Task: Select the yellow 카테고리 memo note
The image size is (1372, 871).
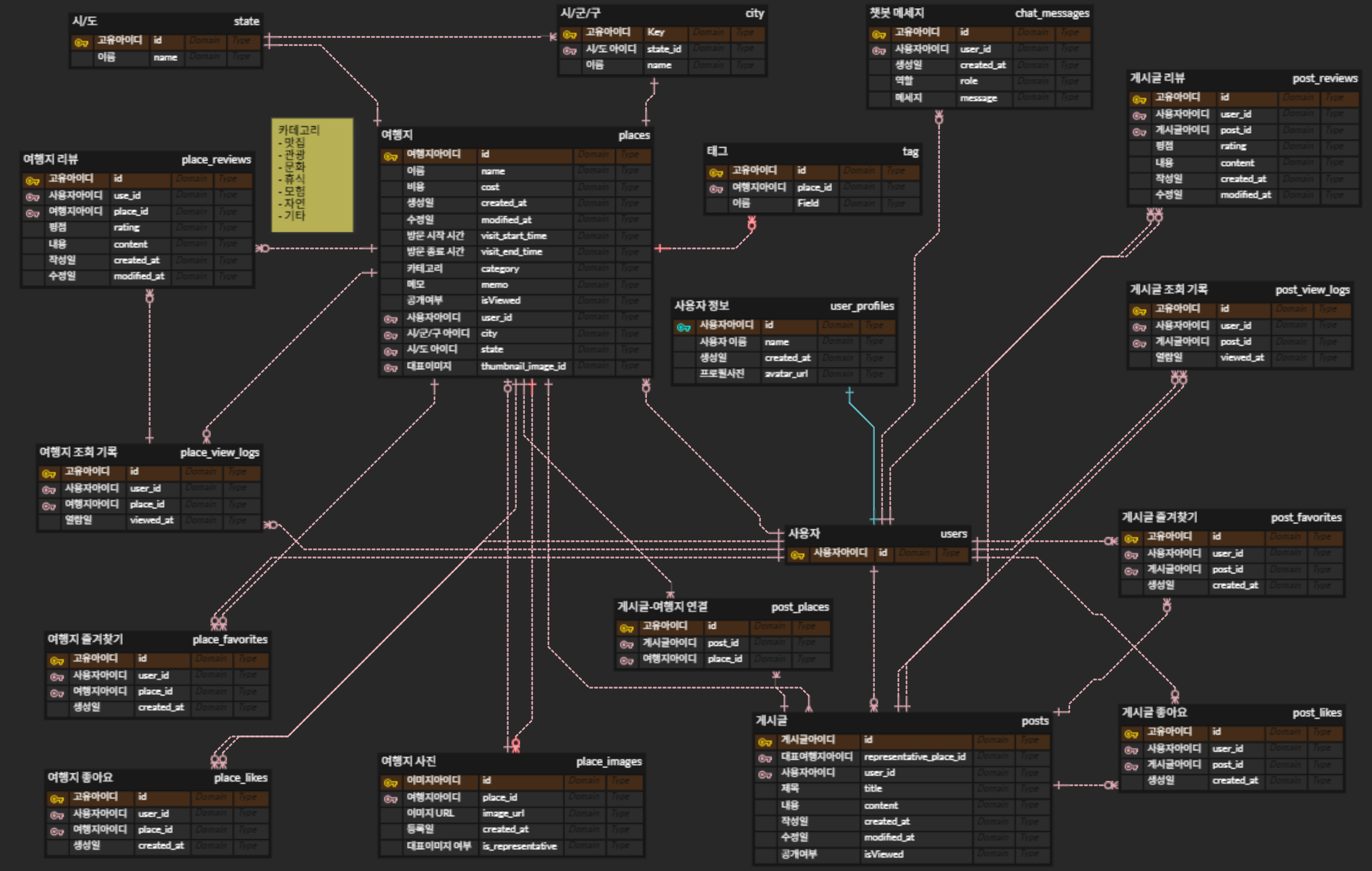Action: pos(313,175)
